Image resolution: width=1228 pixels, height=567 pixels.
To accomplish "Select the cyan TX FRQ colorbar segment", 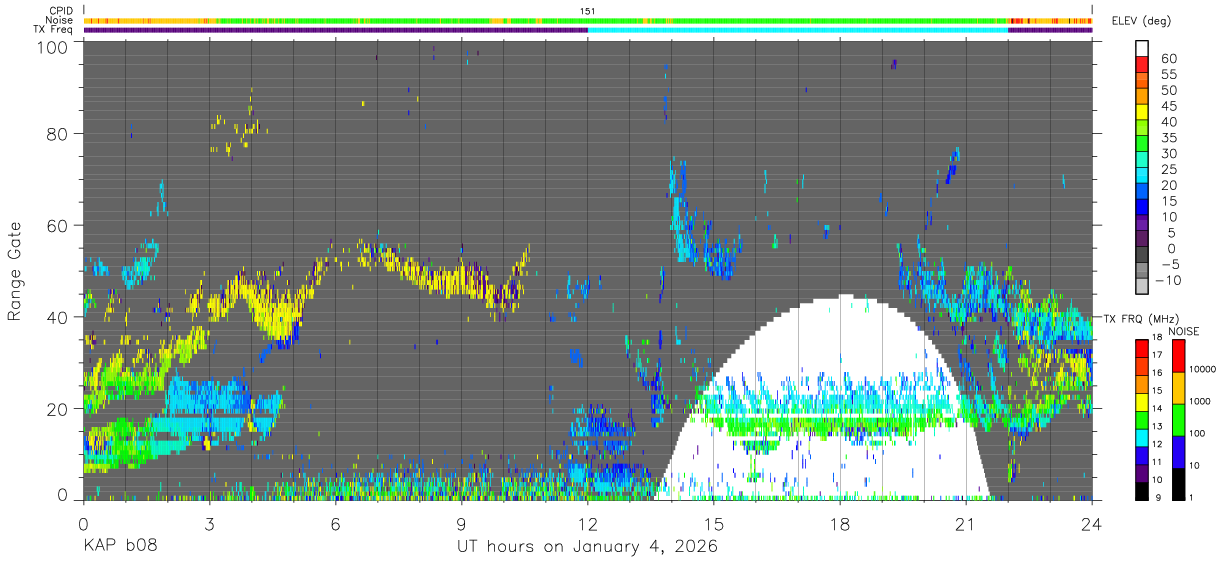I will click(1142, 436).
